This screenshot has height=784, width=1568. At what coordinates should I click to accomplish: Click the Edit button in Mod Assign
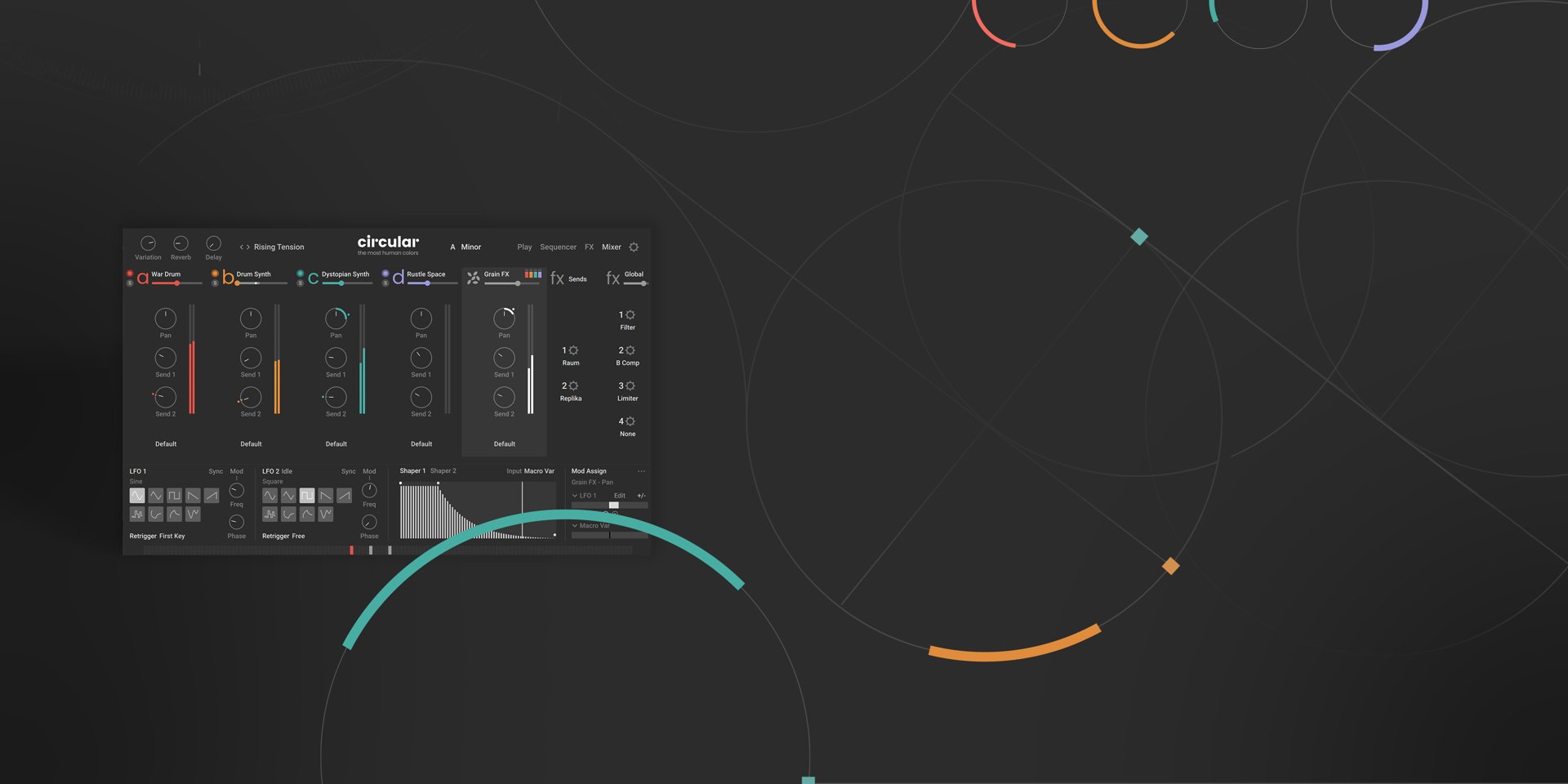(620, 496)
